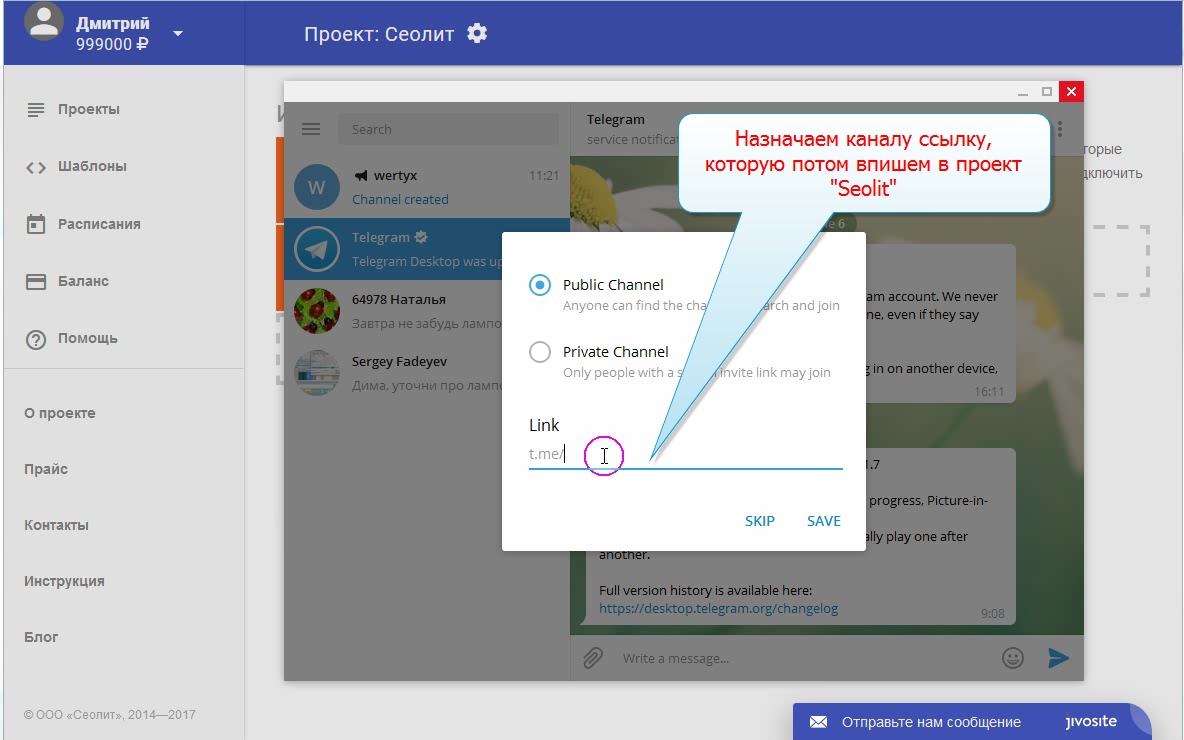Focus the Telegram Search field

click(449, 129)
